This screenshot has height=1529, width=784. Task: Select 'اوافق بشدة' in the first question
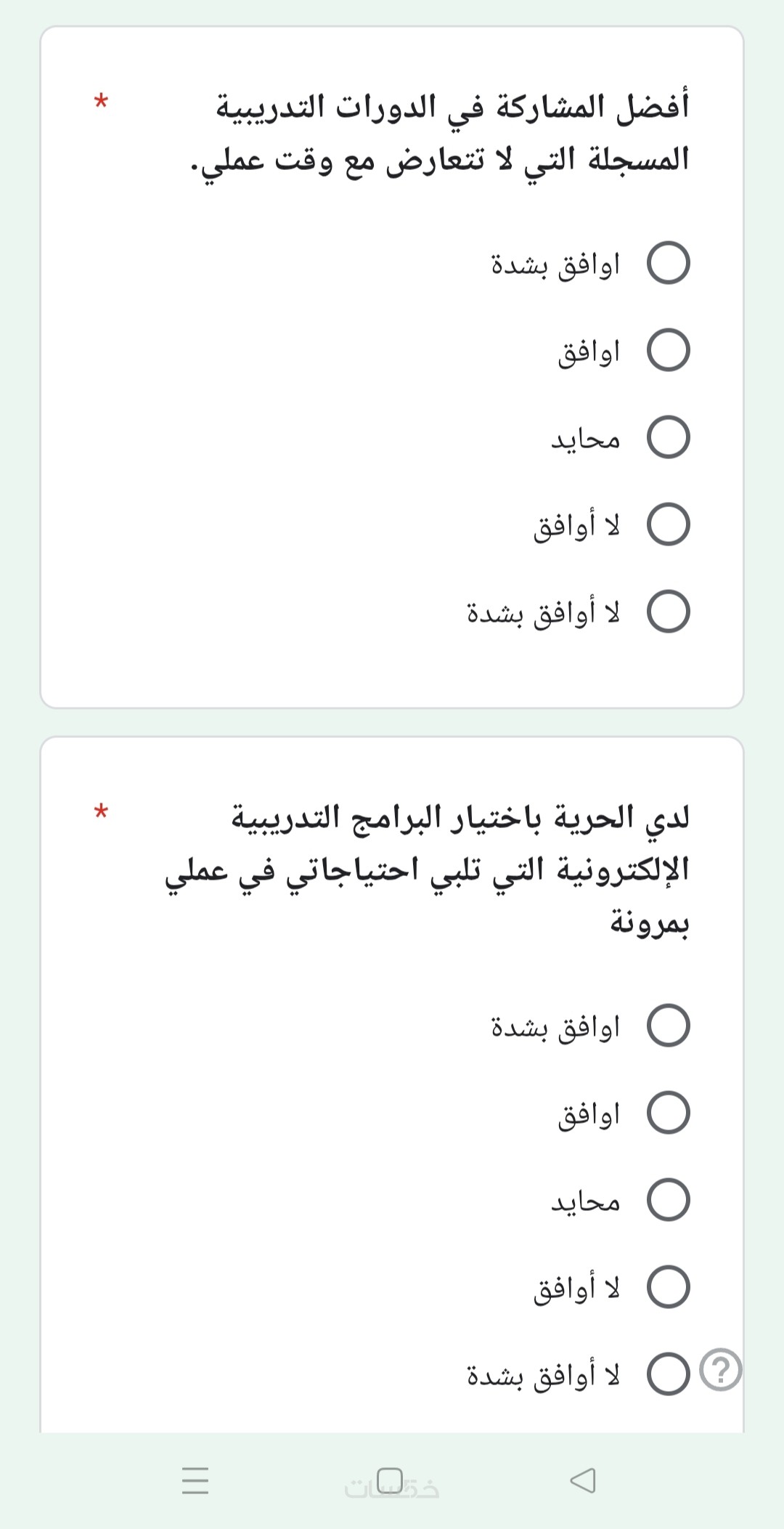pos(668,263)
